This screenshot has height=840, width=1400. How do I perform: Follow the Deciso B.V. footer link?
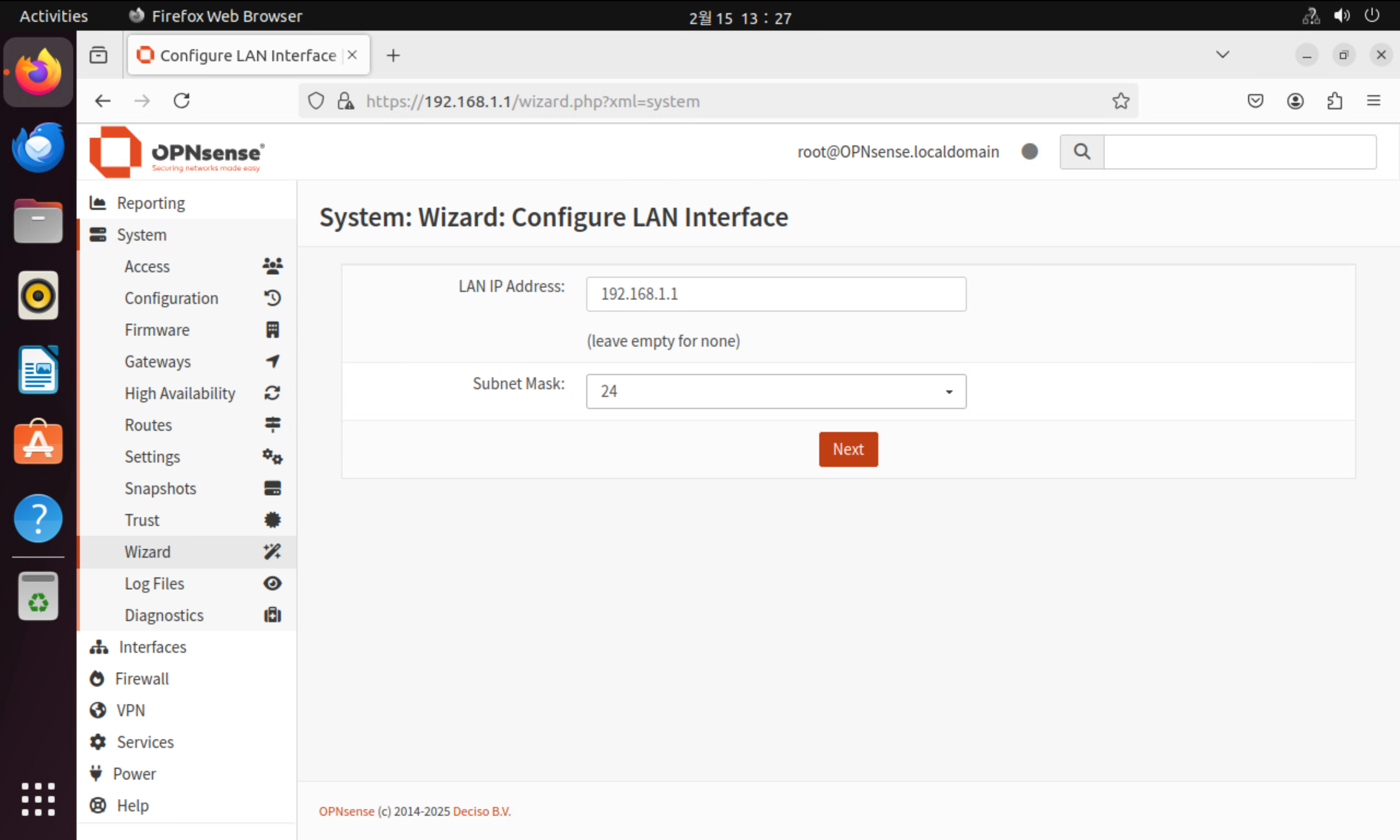click(481, 811)
